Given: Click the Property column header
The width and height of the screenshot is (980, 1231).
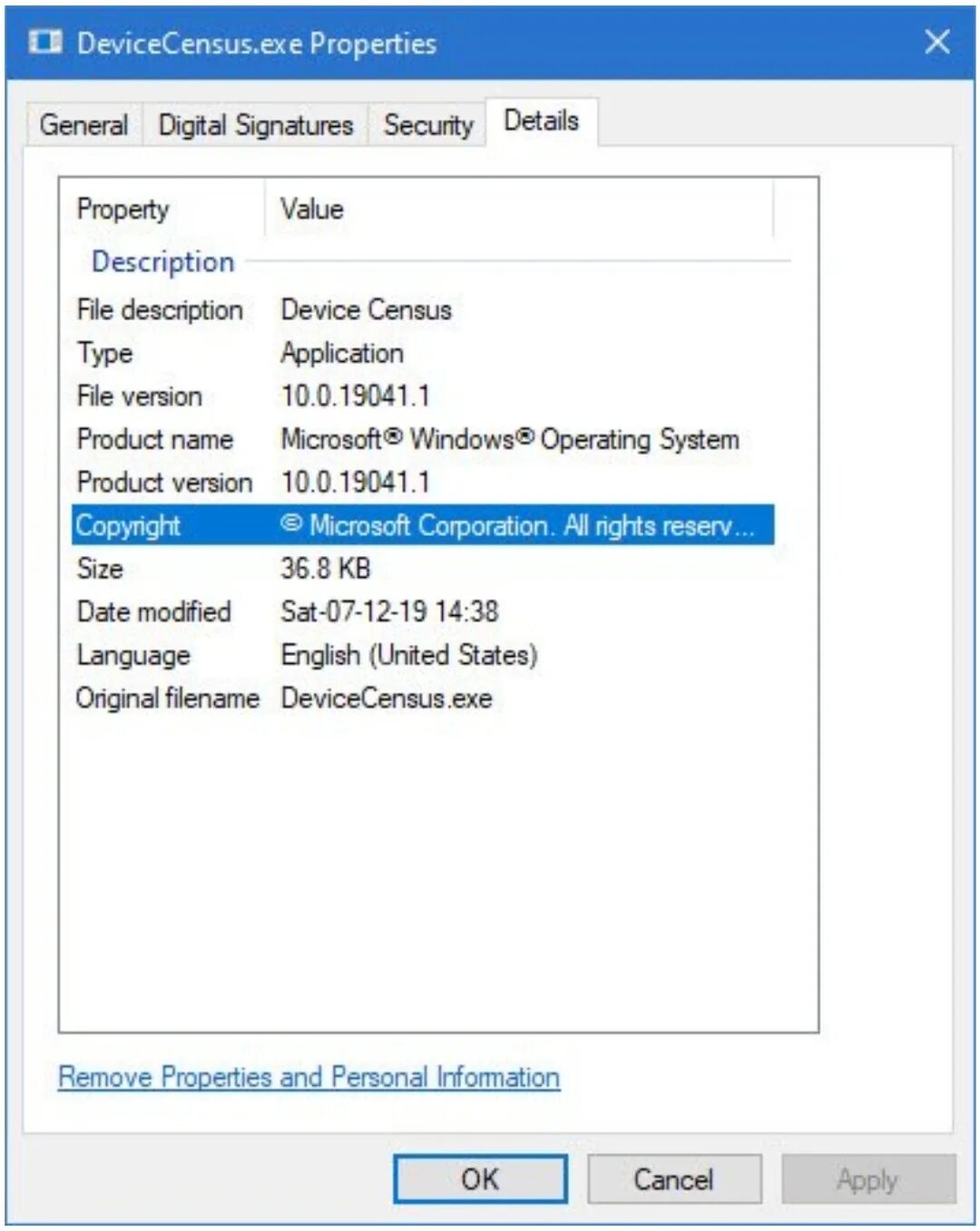Looking at the screenshot, I should (x=163, y=209).
